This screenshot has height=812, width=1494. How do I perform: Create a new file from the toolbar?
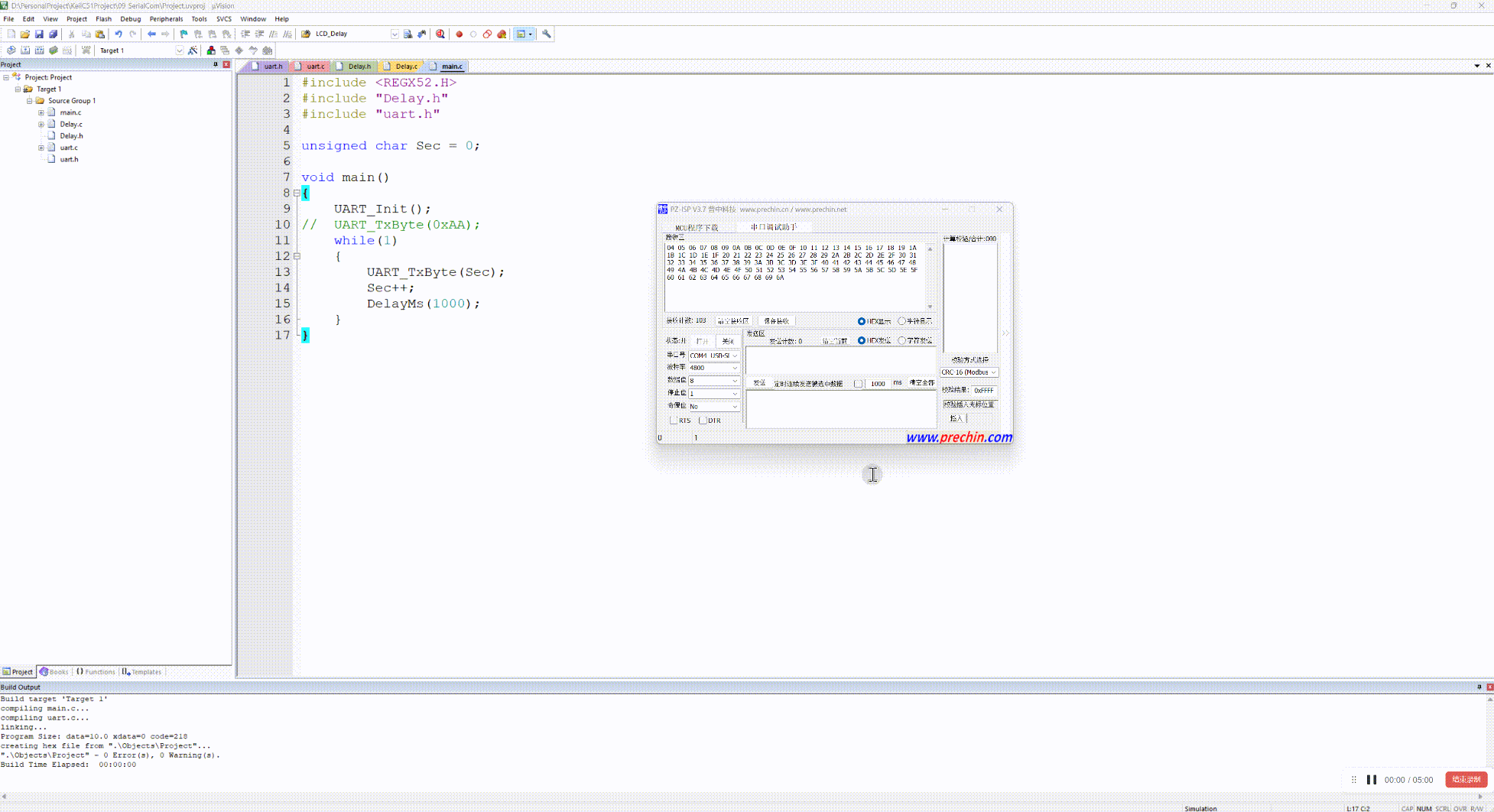(x=11, y=34)
